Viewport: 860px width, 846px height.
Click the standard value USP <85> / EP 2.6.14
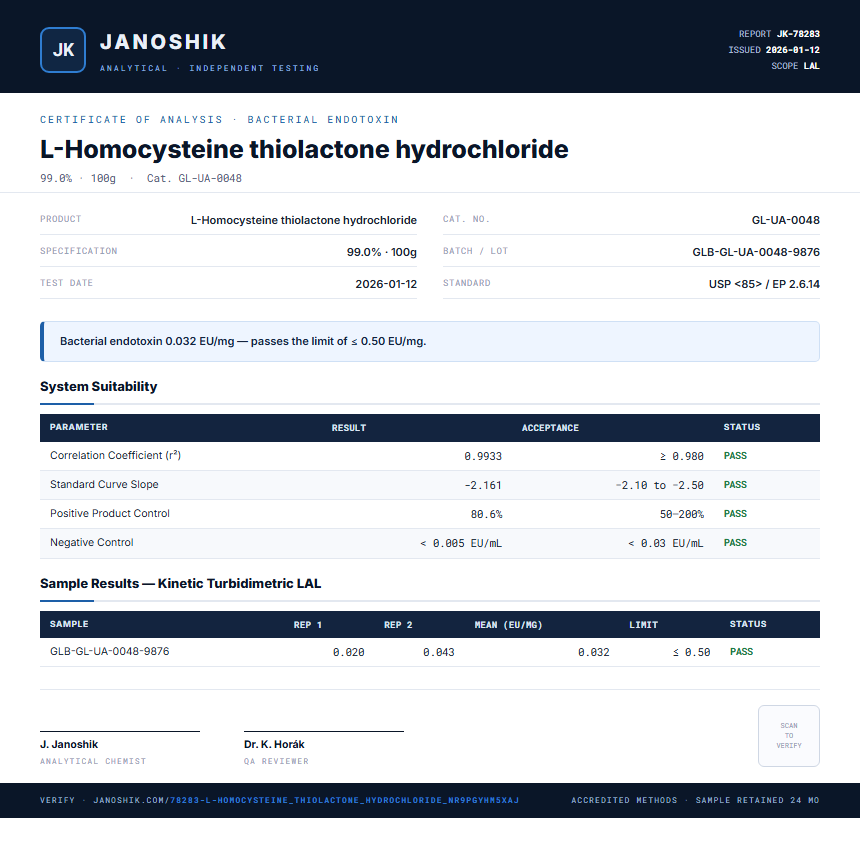click(764, 284)
